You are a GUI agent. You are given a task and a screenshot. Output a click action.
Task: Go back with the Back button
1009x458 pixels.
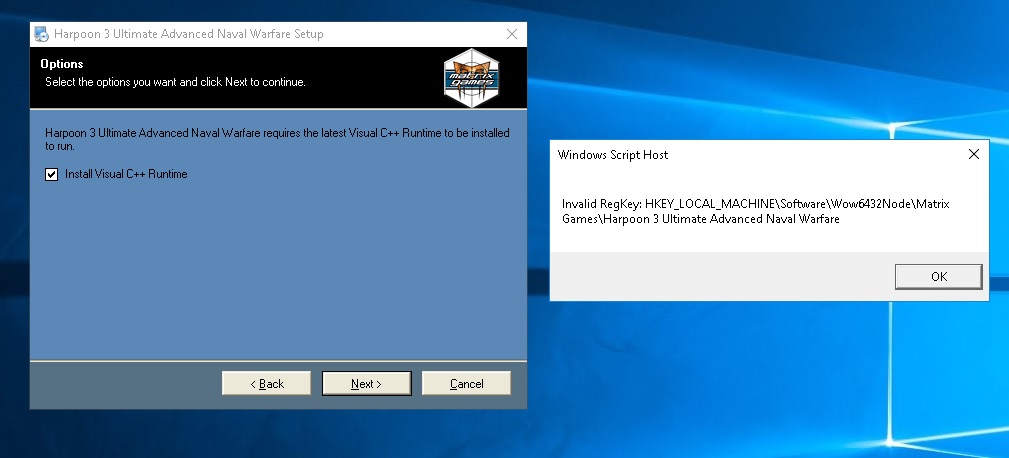[266, 383]
